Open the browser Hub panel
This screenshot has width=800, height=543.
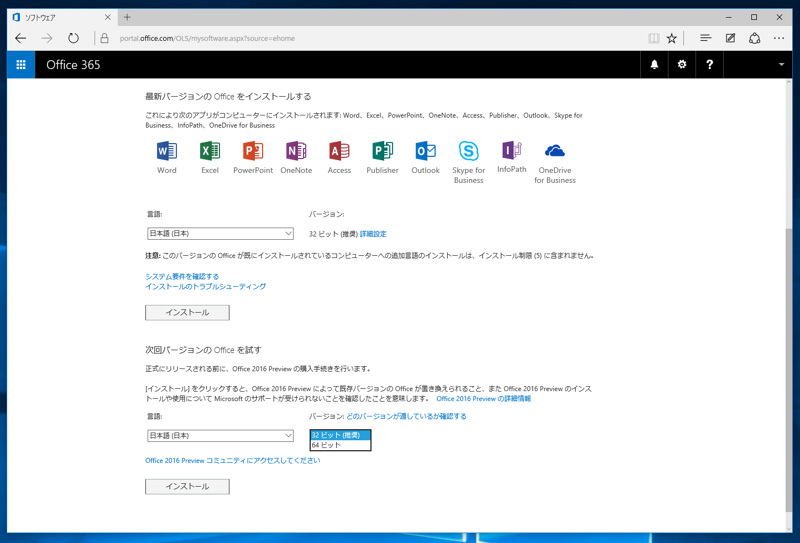(x=706, y=38)
